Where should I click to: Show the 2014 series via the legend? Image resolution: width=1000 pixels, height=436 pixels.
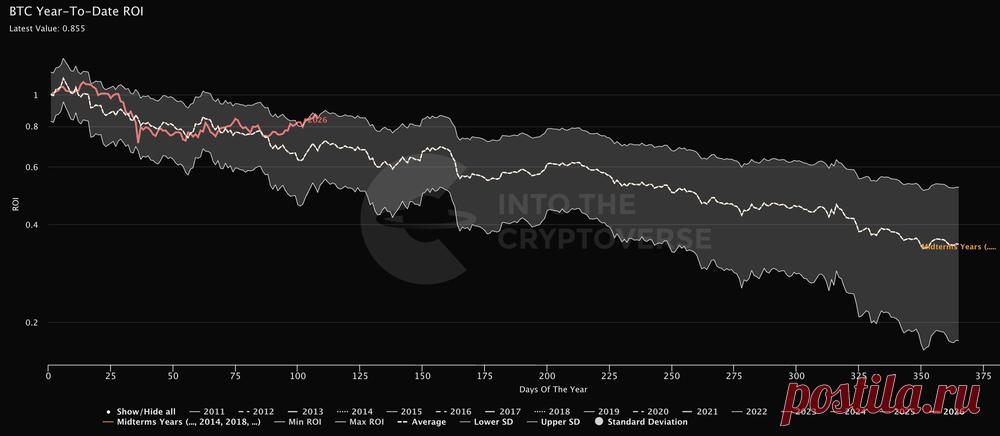[353, 412]
